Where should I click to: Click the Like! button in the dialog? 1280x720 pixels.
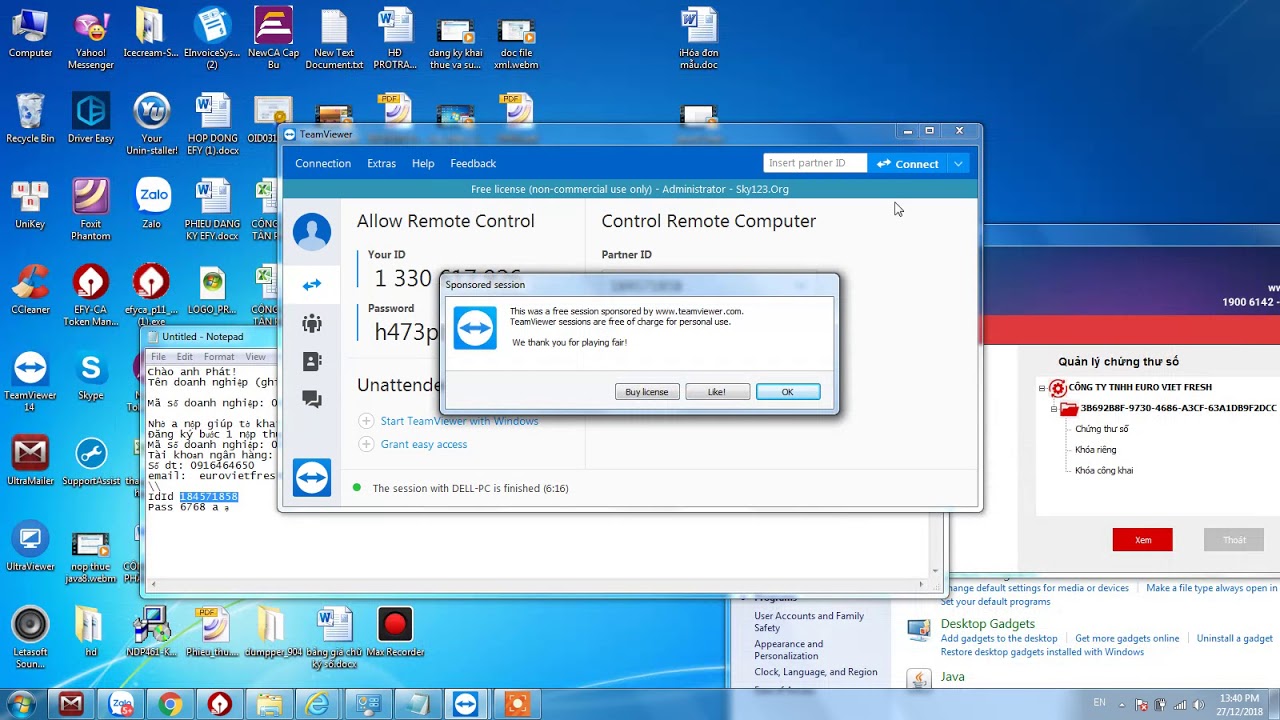[x=717, y=392]
